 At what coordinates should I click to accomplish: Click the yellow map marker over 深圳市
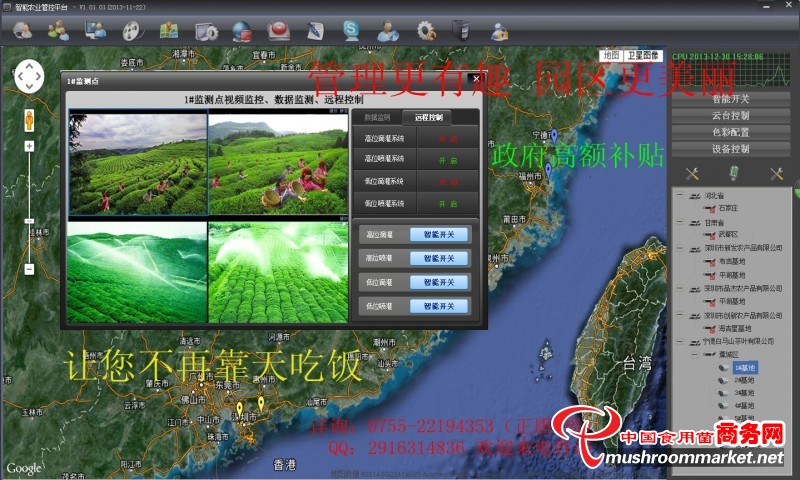point(239,408)
